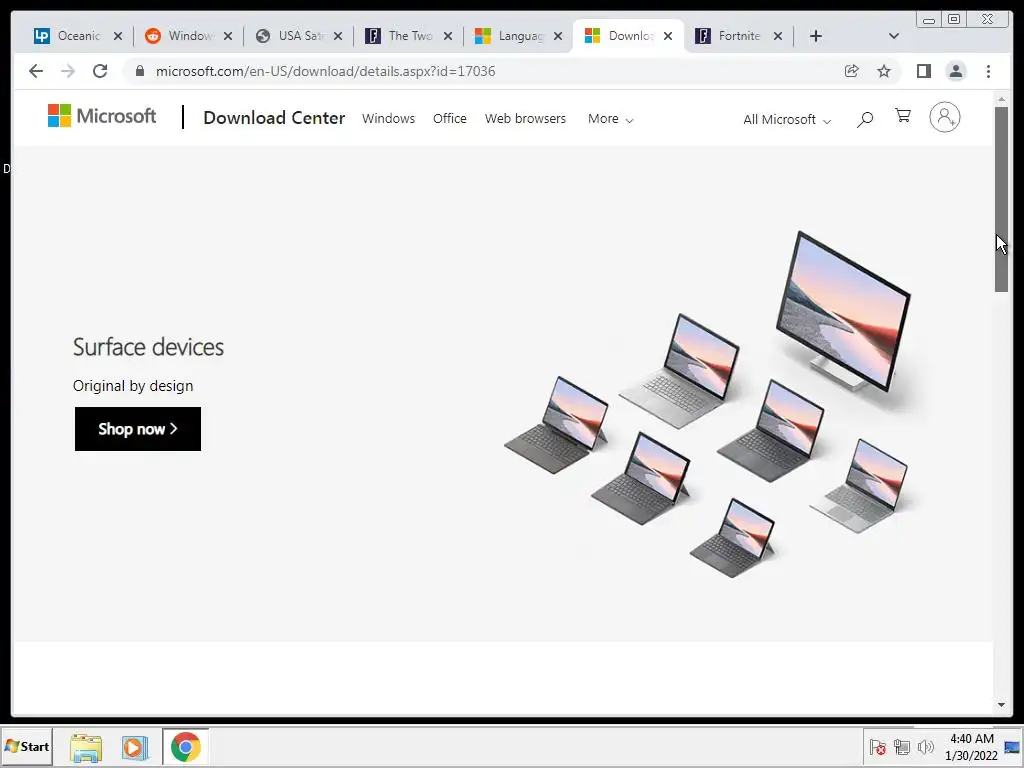1024x768 pixels.
Task: Click the Microsoft logo
Action: click(x=102, y=116)
